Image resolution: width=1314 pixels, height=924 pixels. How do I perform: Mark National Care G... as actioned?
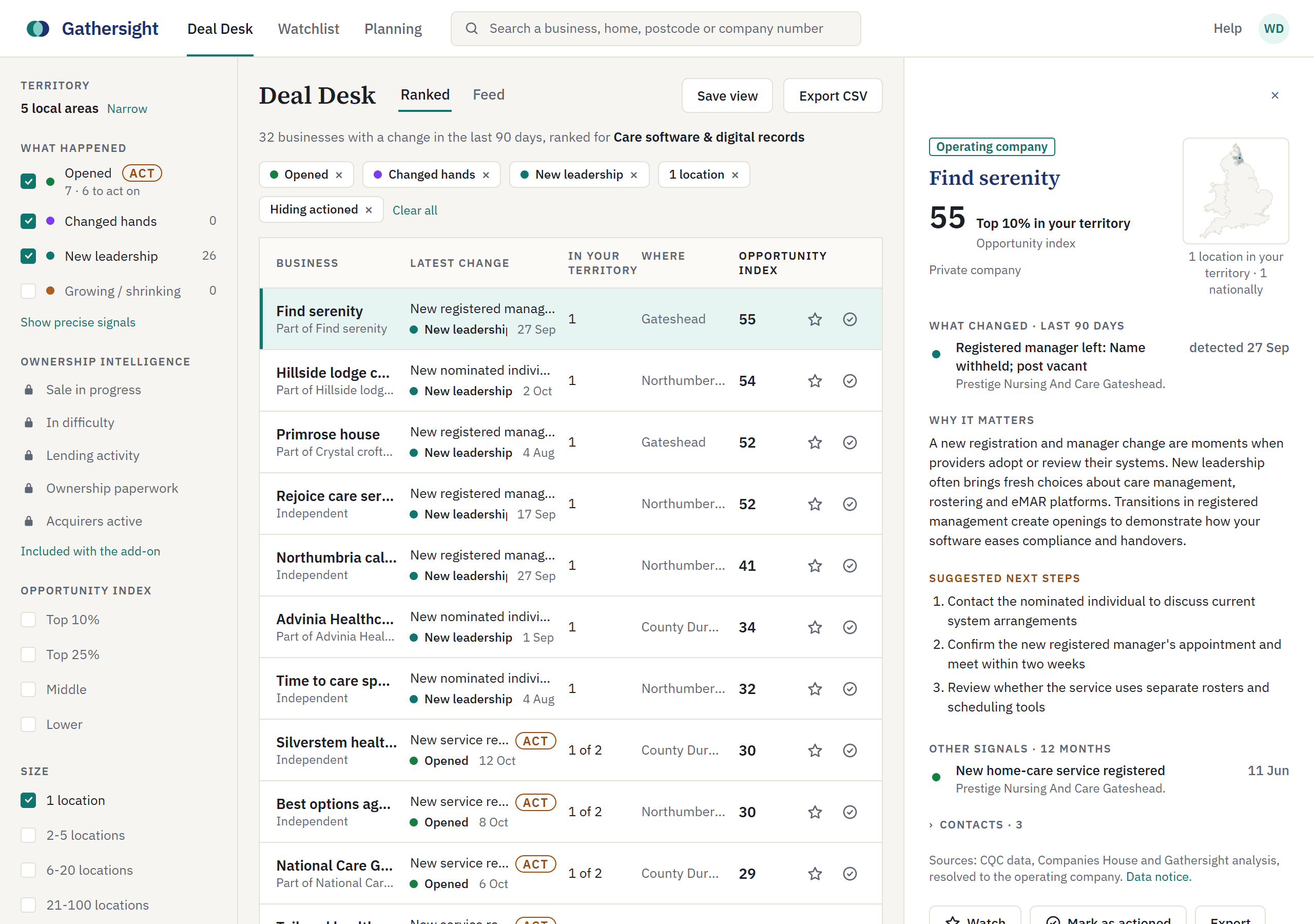[x=850, y=874]
